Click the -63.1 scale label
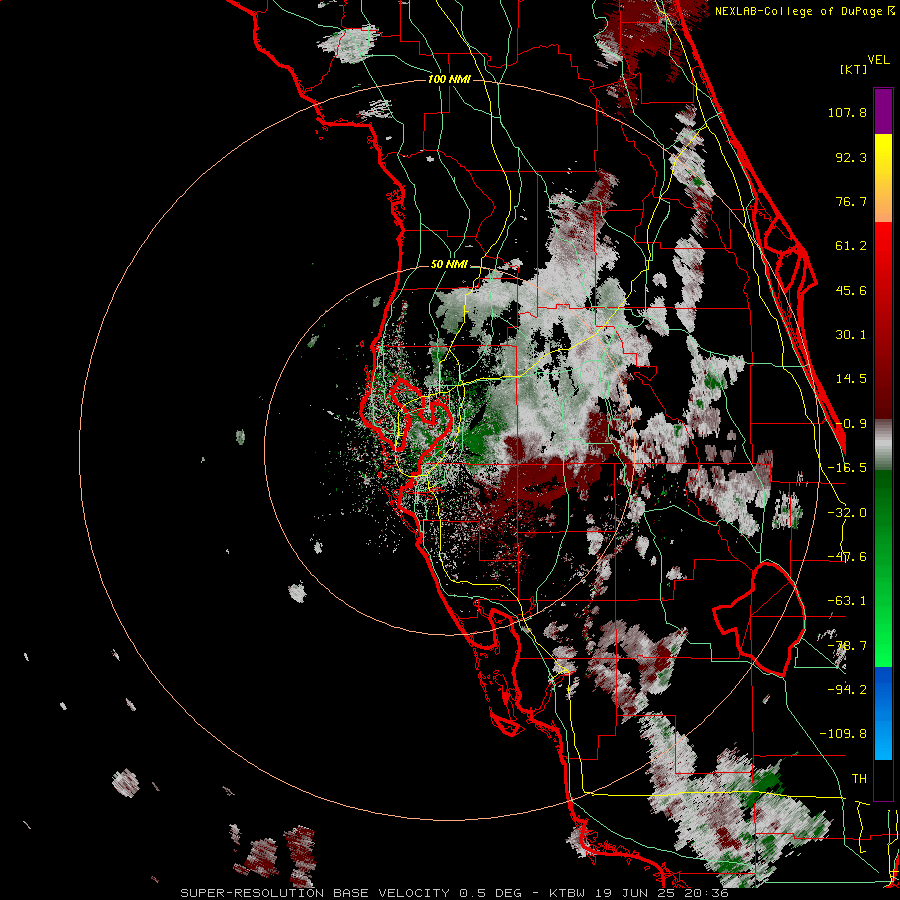This screenshot has width=900, height=900. click(x=847, y=601)
